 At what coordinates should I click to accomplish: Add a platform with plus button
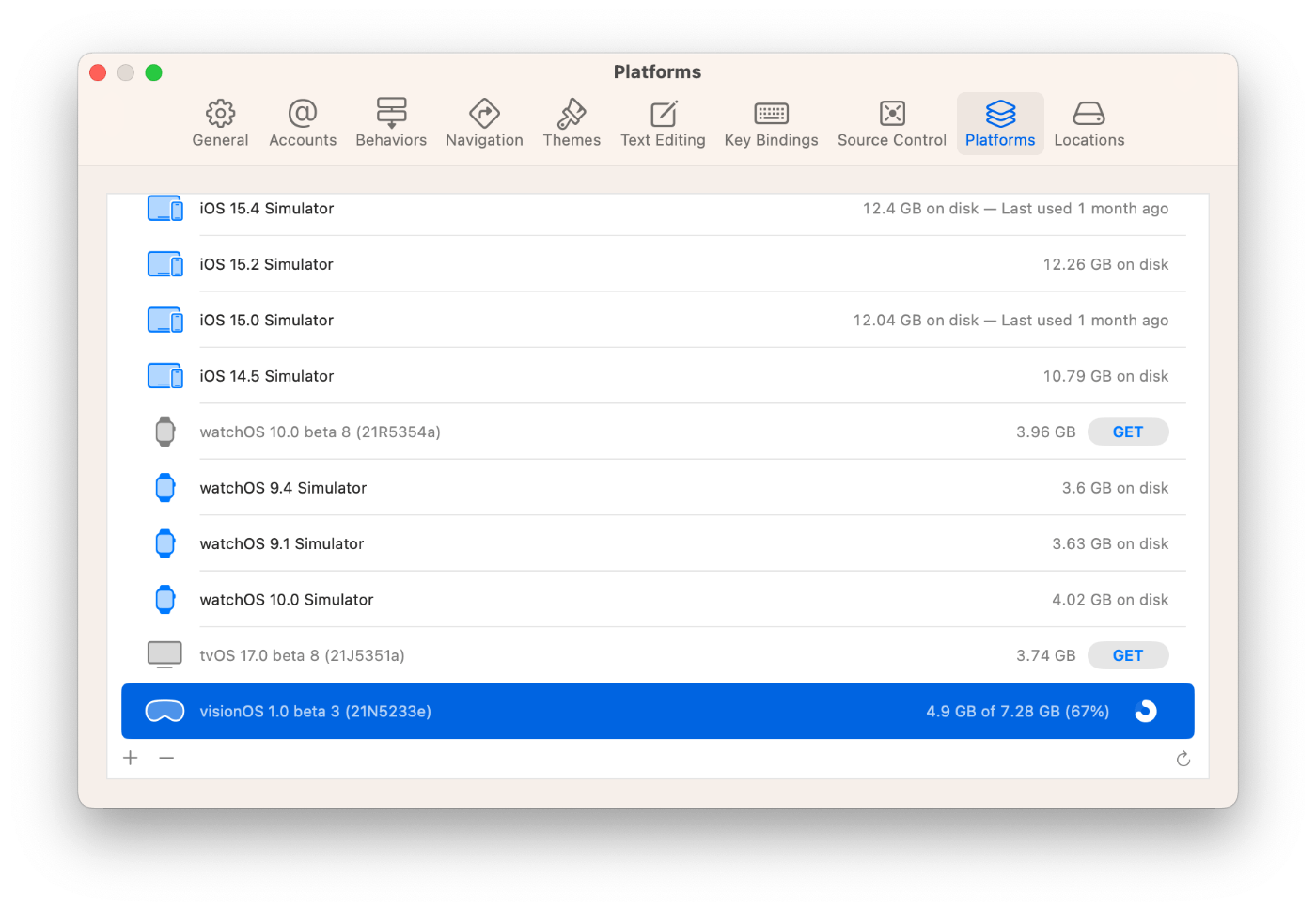(131, 758)
